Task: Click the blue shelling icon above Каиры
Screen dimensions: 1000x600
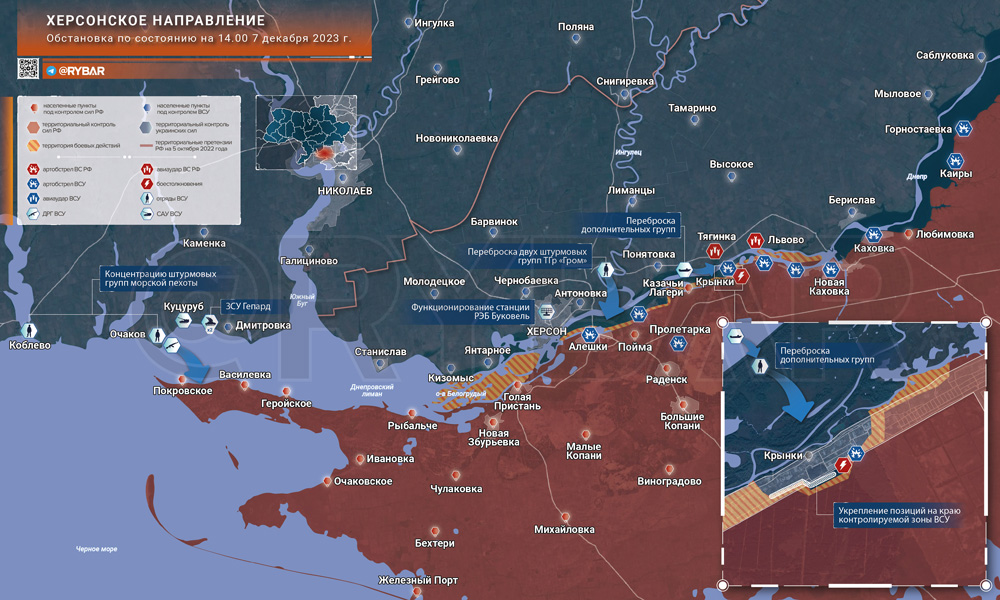Action: coord(955,160)
